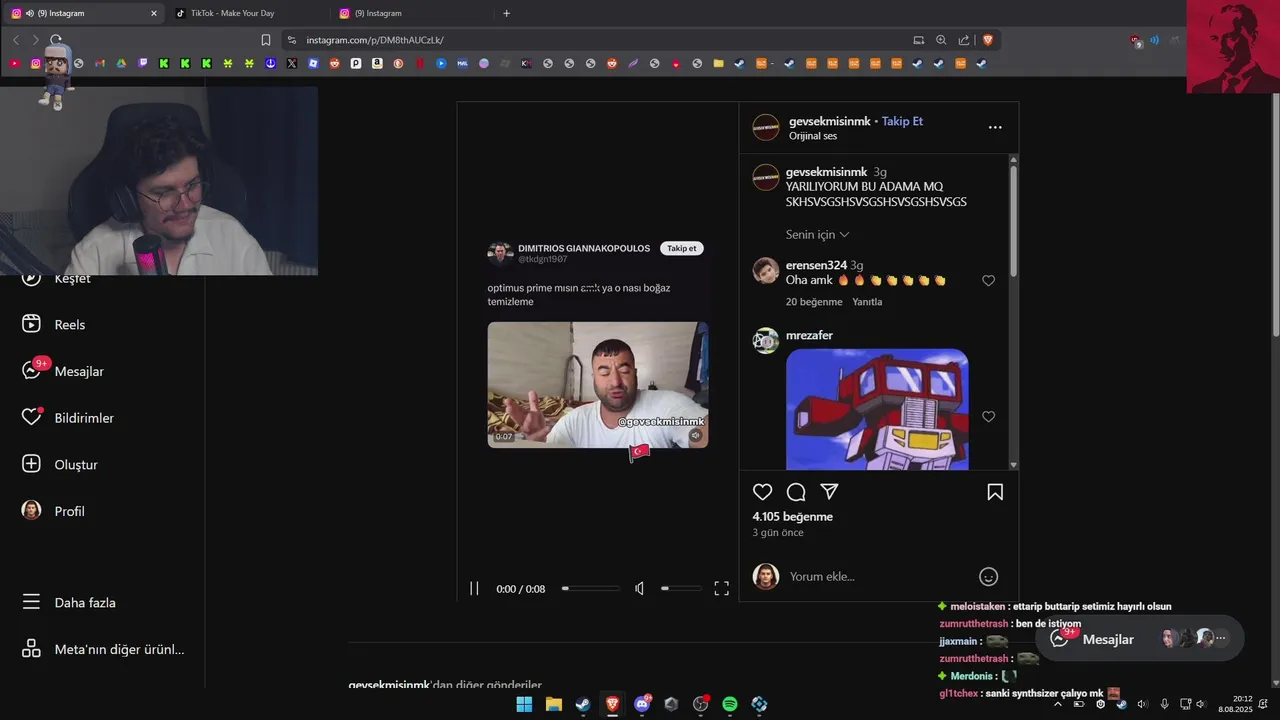Open the Amazon bookmark
This screenshot has height=720, width=1280.
point(377,63)
